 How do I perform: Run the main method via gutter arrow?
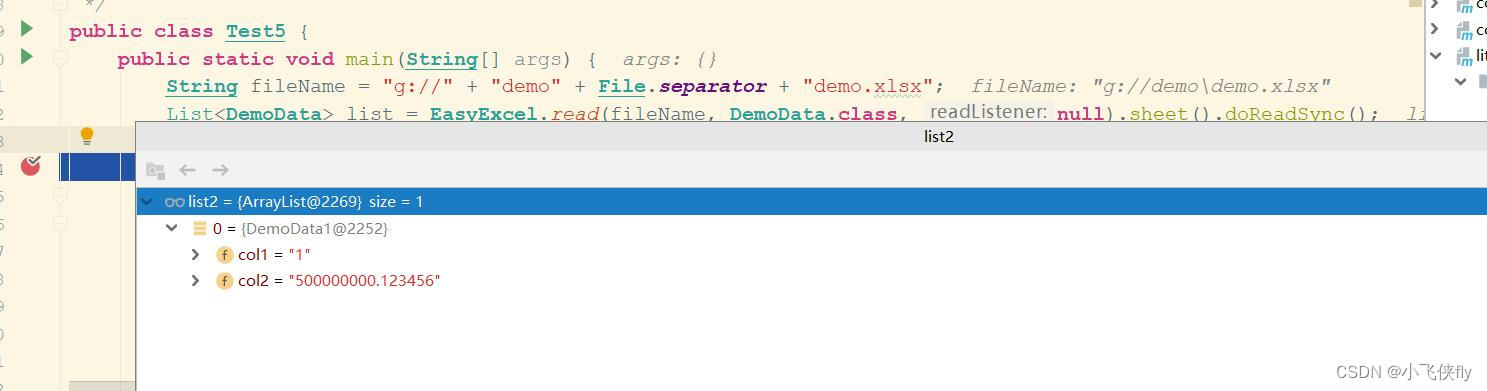click(27, 57)
